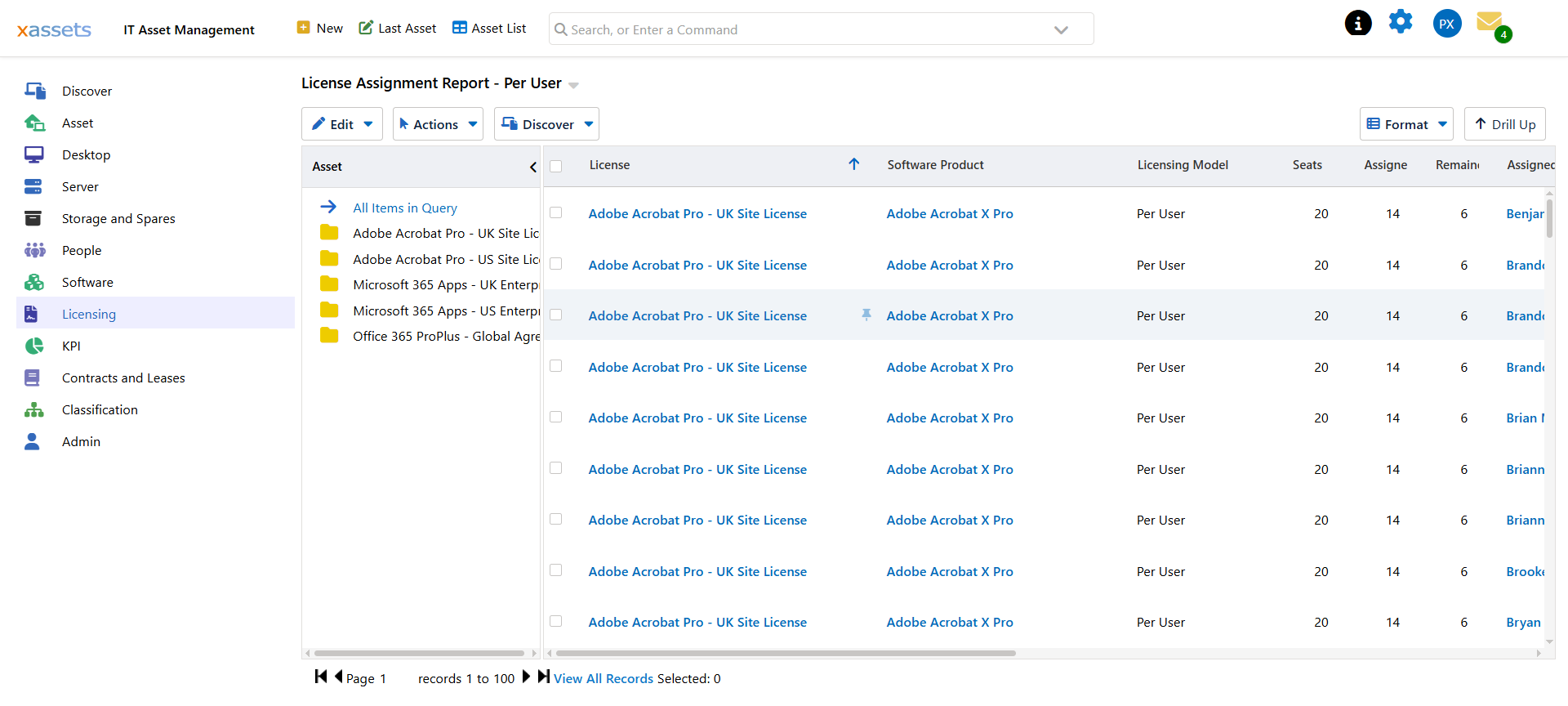Click the pin icon on highlighted row
Screen dimensions: 1568x706
click(866, 315)
